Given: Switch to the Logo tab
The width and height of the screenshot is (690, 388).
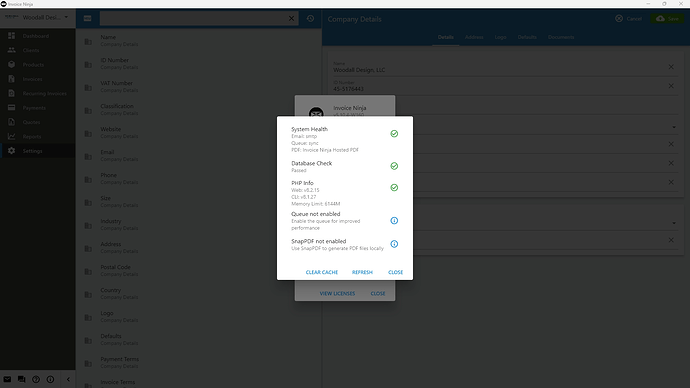Looking at the screenshot, I should [500, 37].
